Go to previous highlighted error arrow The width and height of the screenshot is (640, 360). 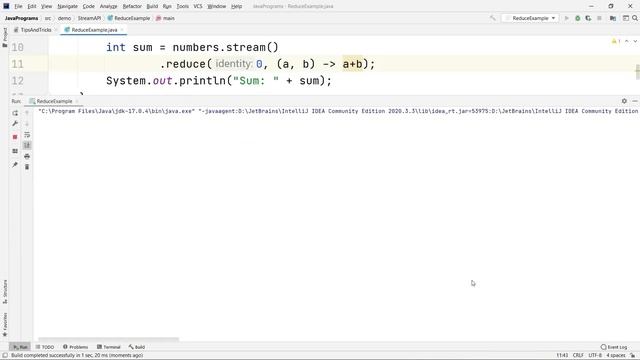(627, 41)
